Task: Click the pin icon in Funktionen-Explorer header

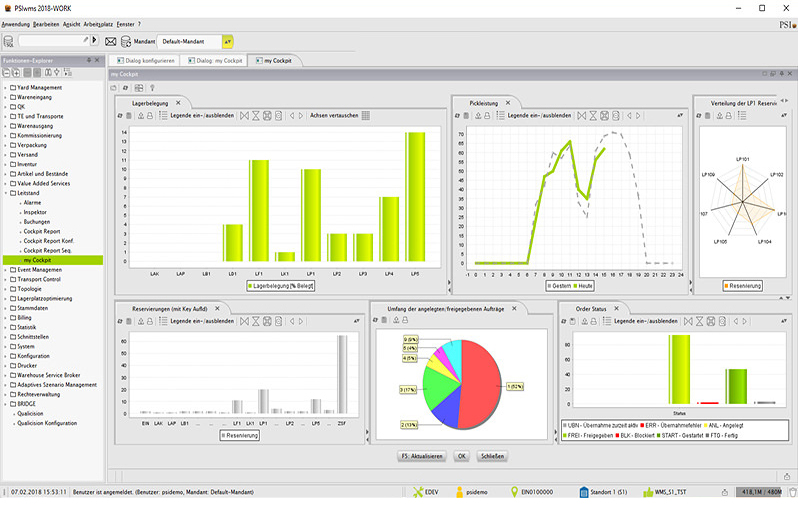Action: pos(91,61)
